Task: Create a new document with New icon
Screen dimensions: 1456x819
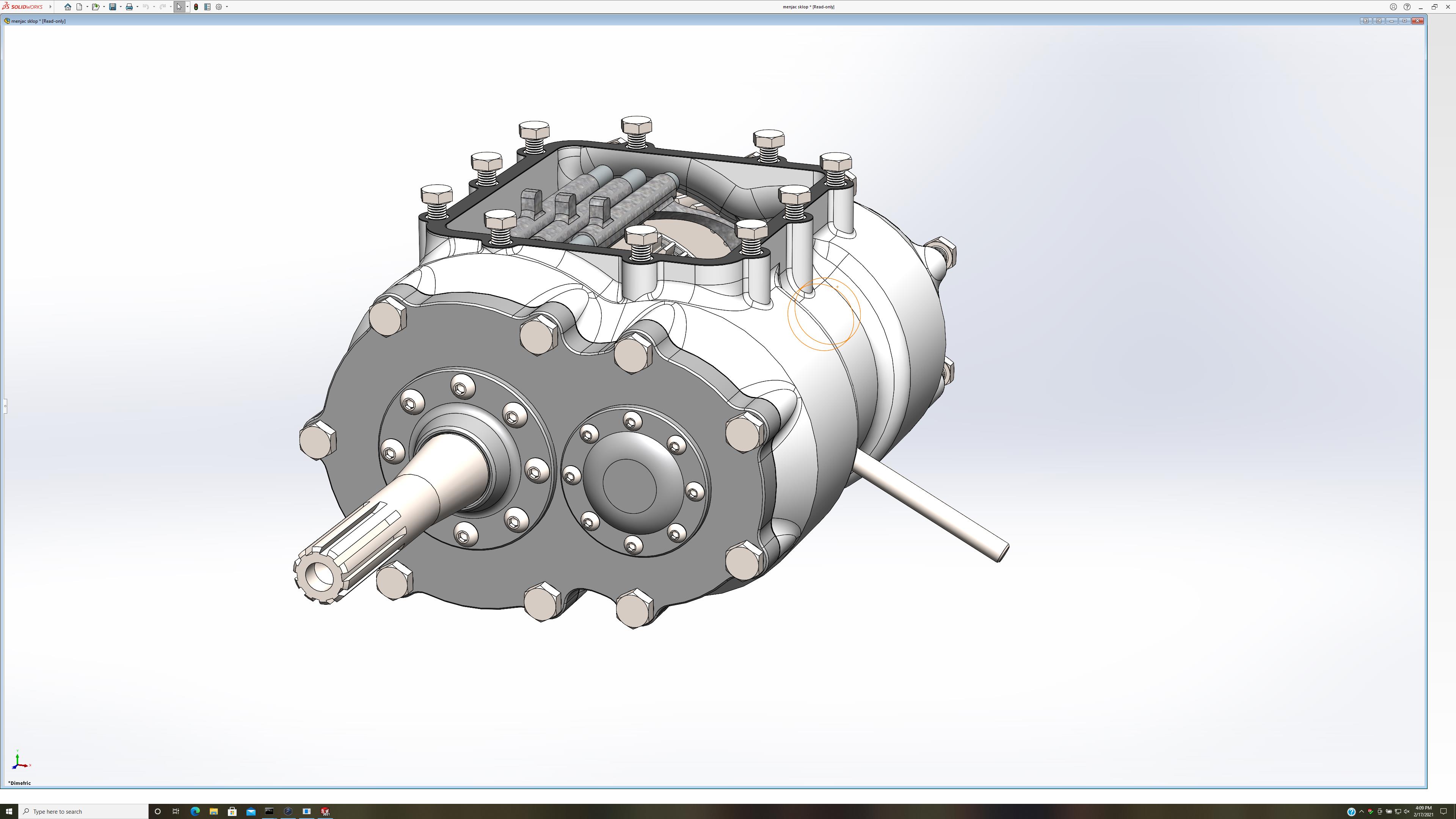Action: [80, 7]
